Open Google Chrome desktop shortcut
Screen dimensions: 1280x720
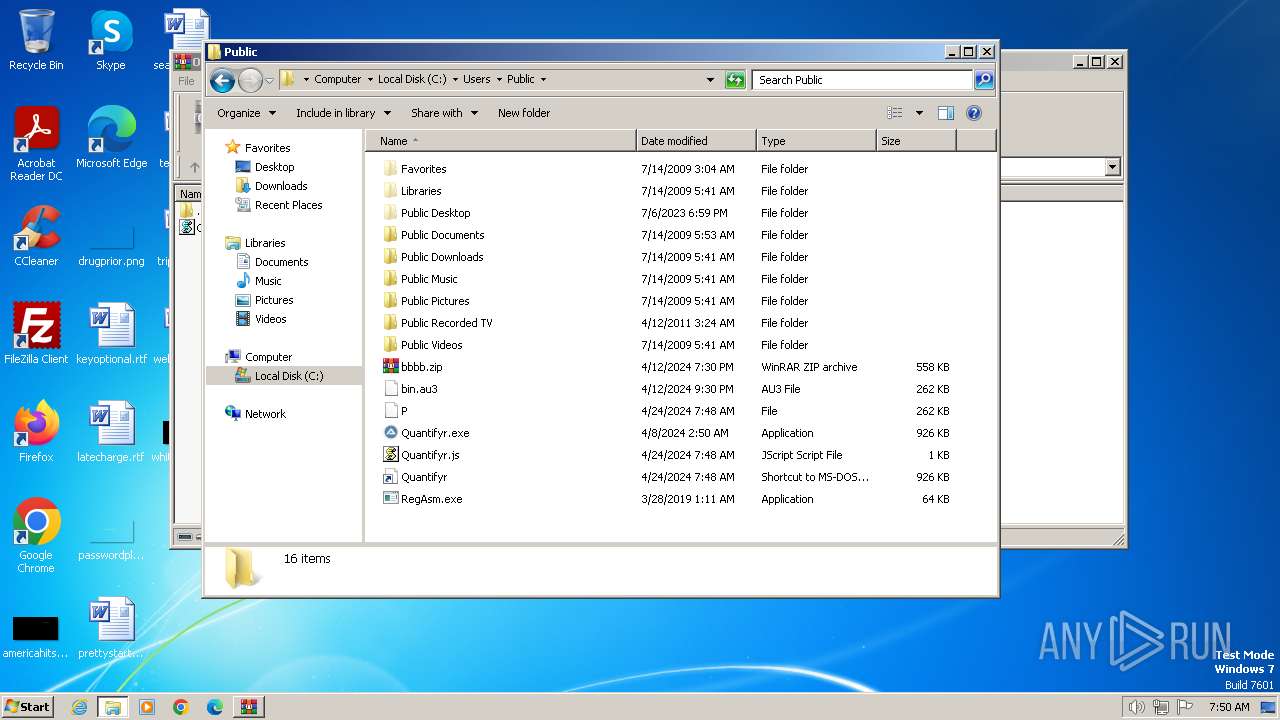tap(36, 535)
